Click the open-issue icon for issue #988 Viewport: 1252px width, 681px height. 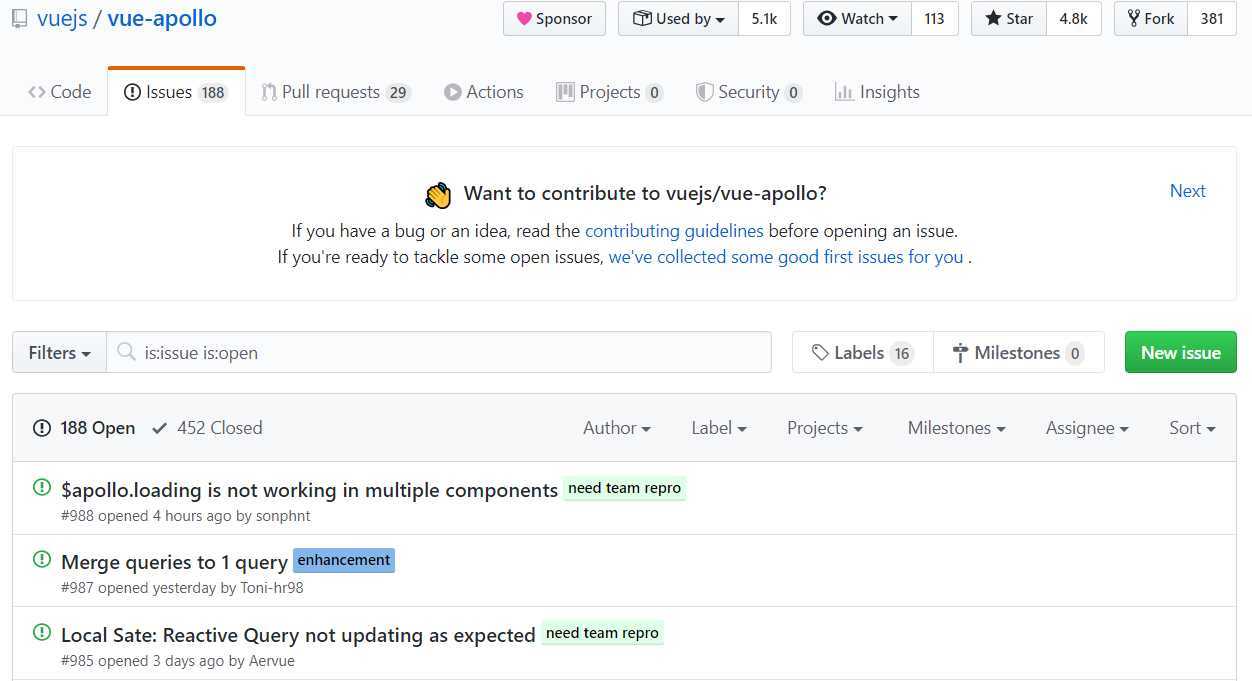(x=42, y=487)
